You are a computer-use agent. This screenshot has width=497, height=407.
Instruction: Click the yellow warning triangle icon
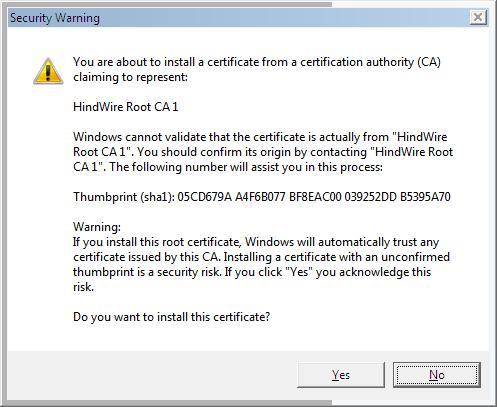48,71
